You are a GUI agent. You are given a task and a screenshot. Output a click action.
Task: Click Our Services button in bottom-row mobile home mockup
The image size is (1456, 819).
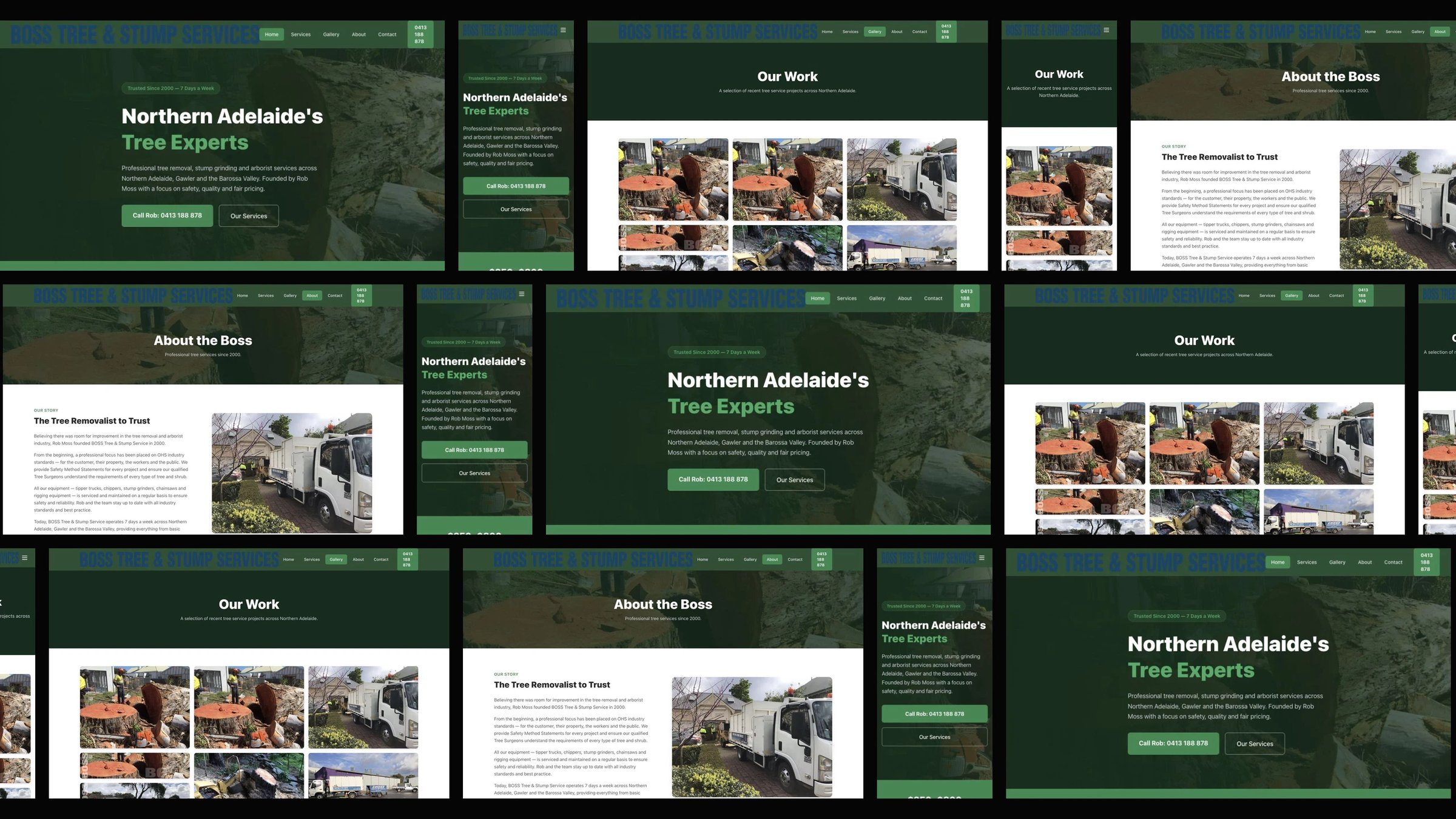934,737
